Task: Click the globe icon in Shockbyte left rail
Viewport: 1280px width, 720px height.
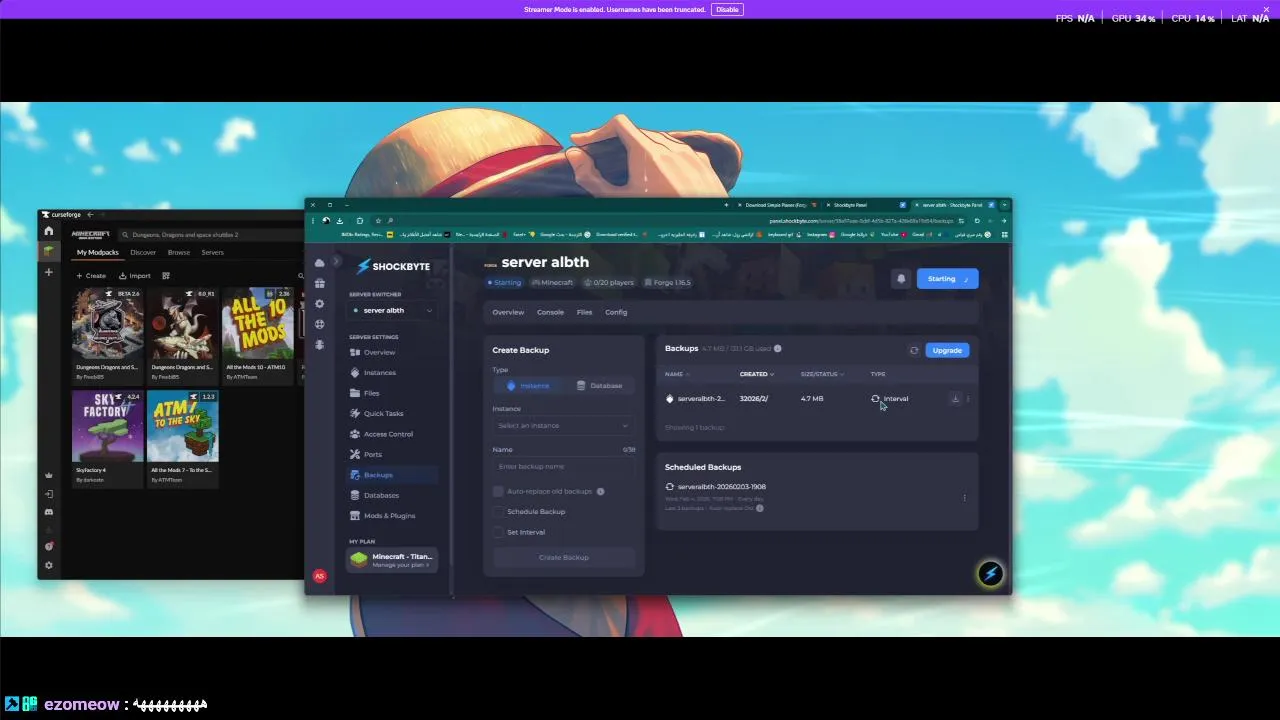Action: [x=319, y=324]
